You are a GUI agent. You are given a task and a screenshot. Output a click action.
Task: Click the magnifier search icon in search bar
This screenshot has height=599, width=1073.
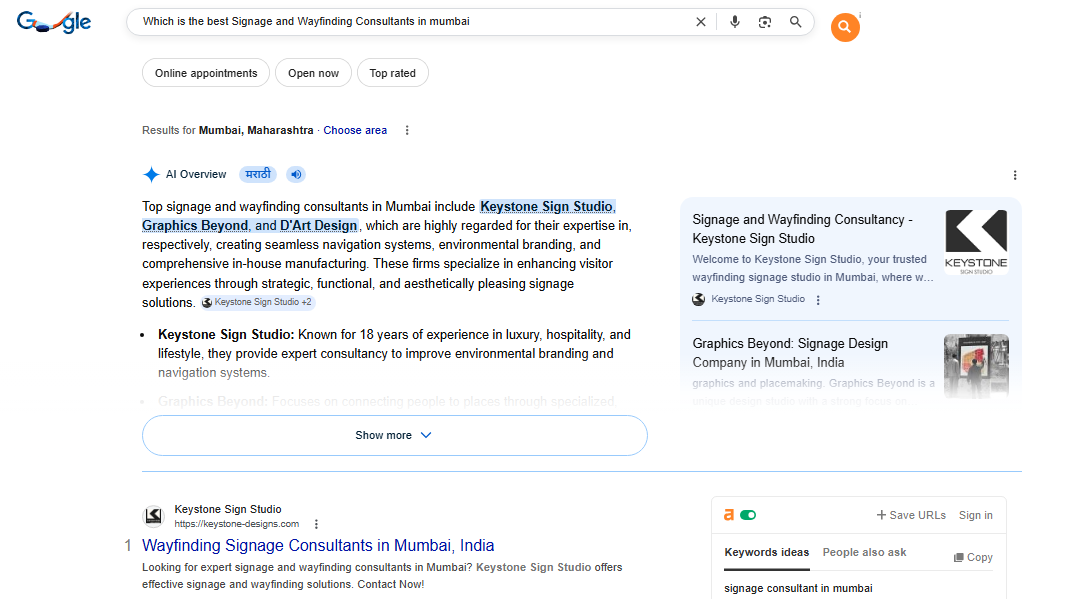click(796, 22)
